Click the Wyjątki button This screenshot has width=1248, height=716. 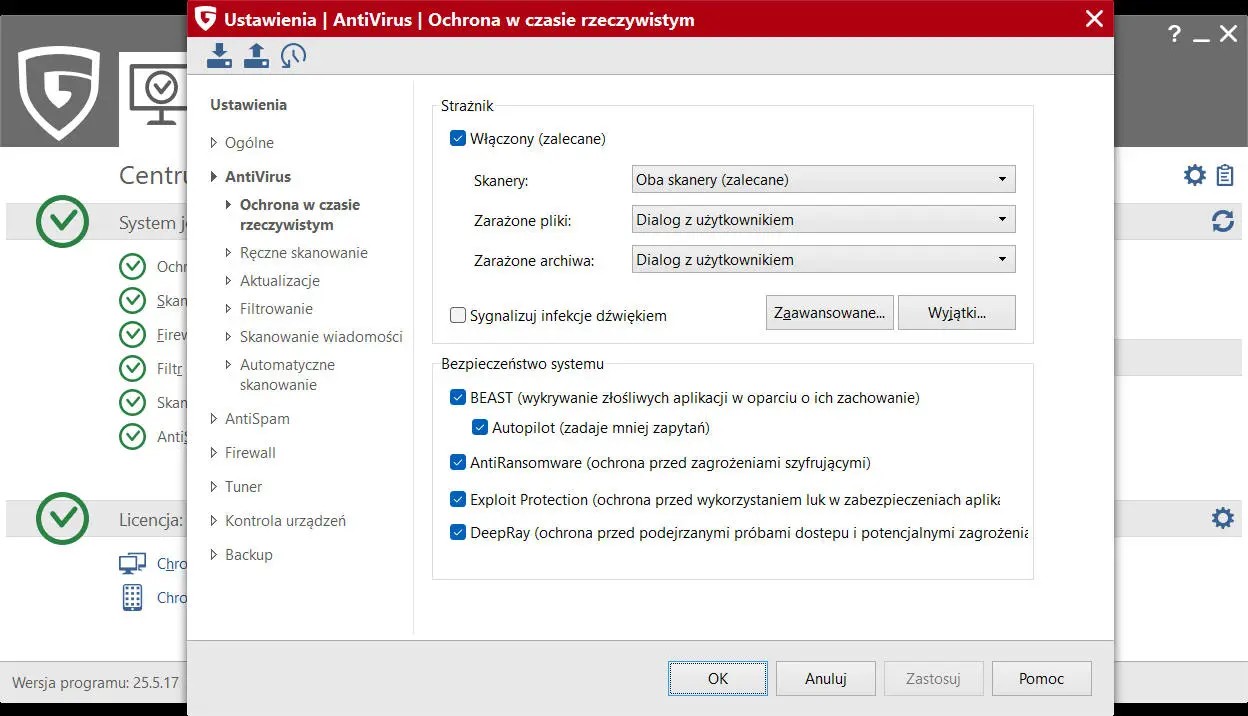pyautogui.click(x=956, y=312)
